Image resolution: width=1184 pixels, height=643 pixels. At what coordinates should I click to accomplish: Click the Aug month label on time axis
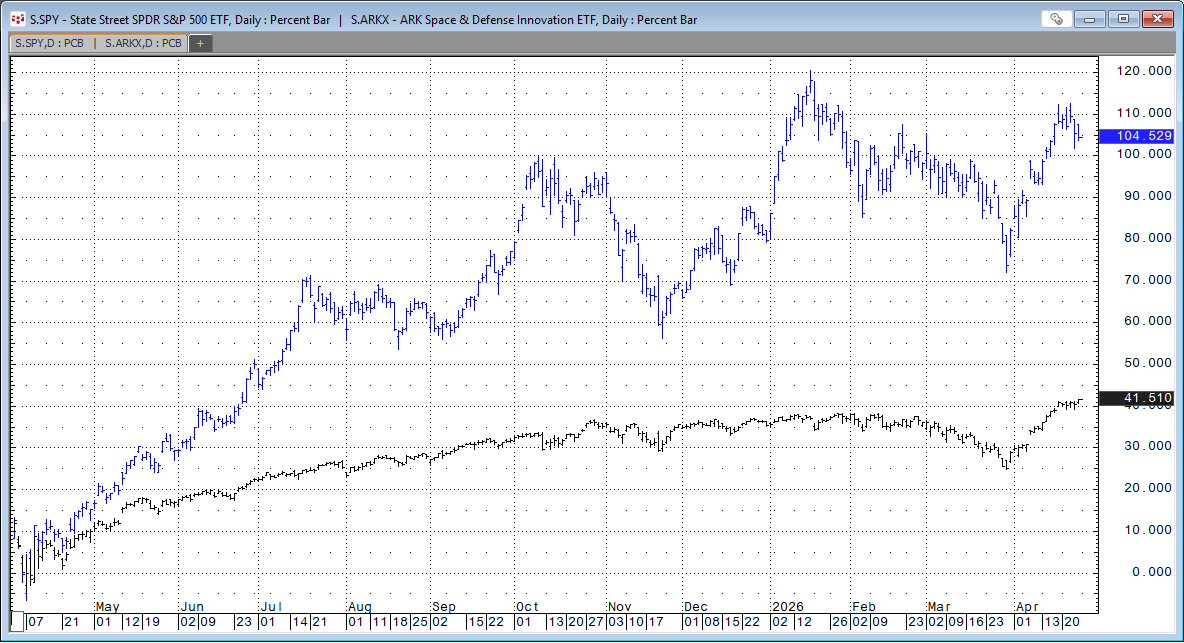point(359,606)
